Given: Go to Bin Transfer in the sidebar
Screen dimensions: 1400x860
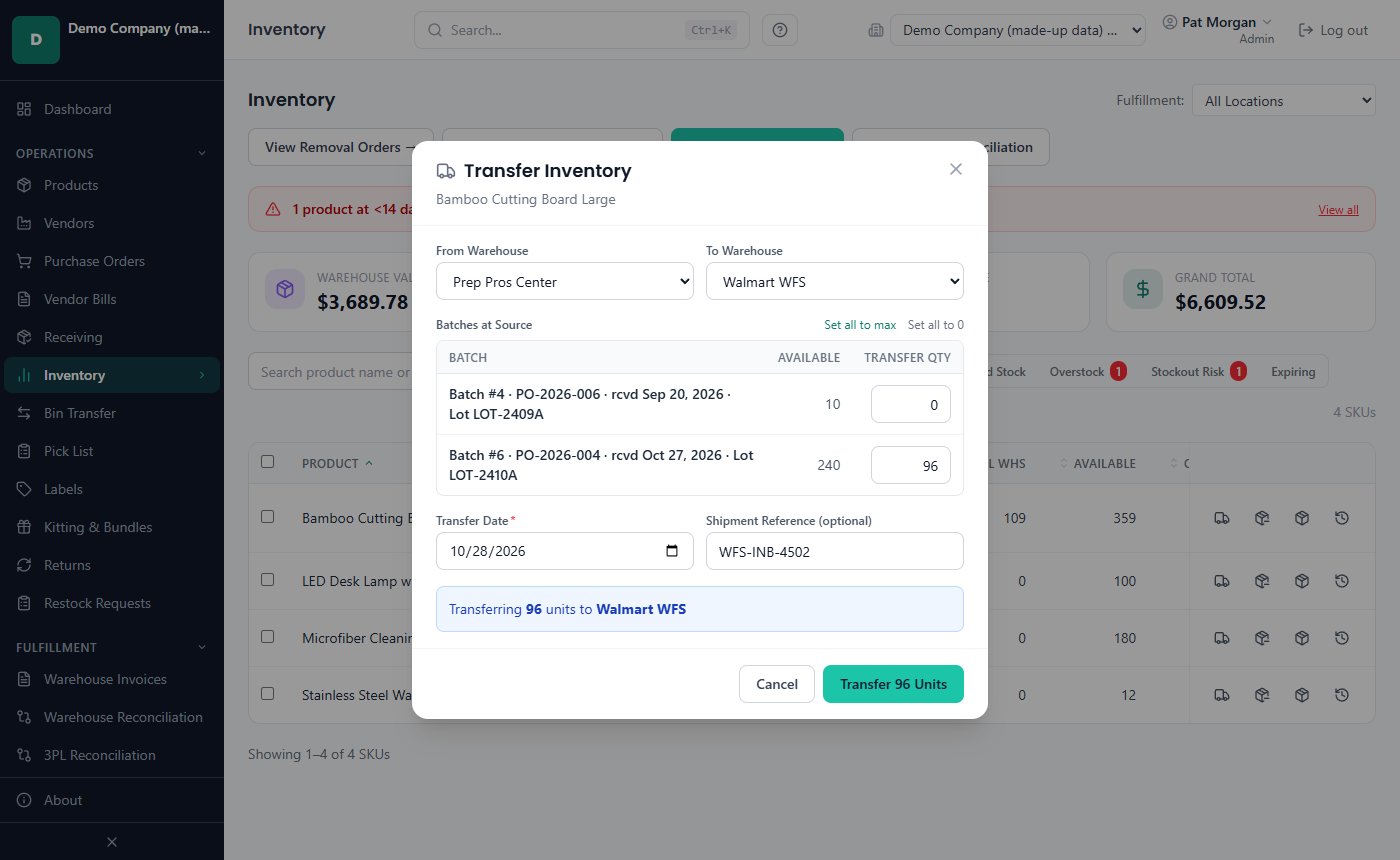Looking at the screenshot, I should pos(112,413).
